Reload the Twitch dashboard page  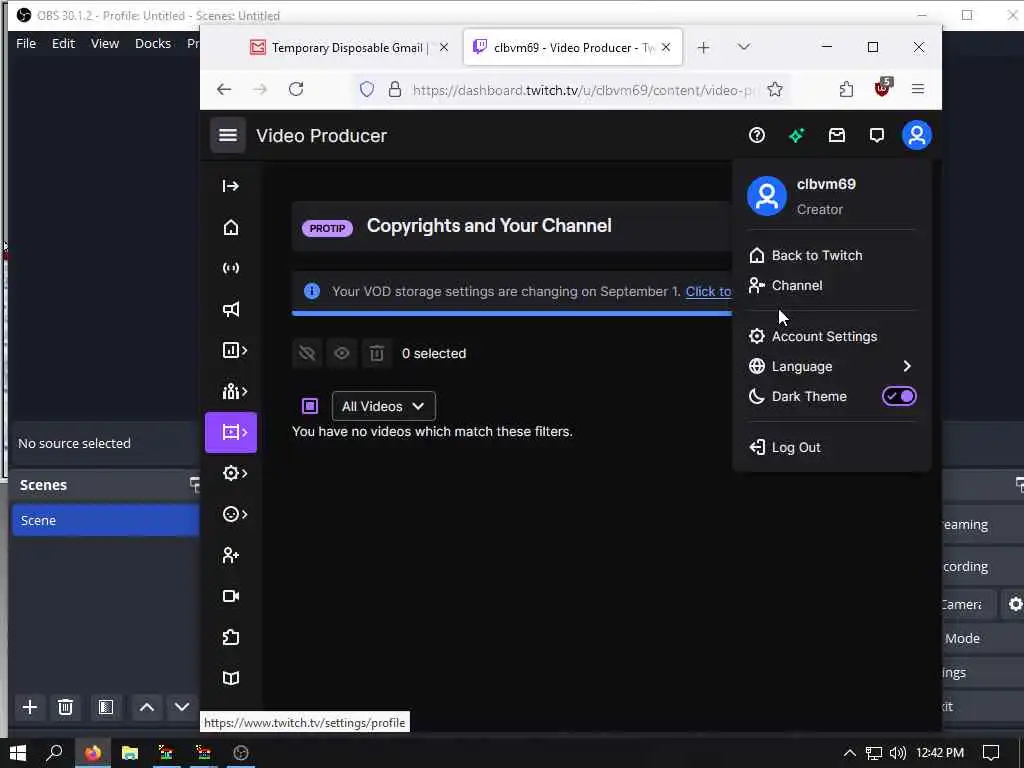tap(296, 89)
